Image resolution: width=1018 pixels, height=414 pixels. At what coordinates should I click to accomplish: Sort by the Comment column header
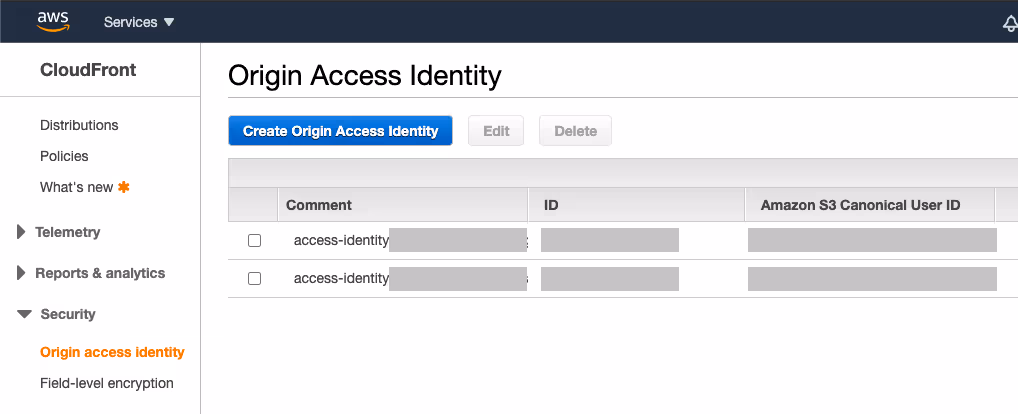403,205
